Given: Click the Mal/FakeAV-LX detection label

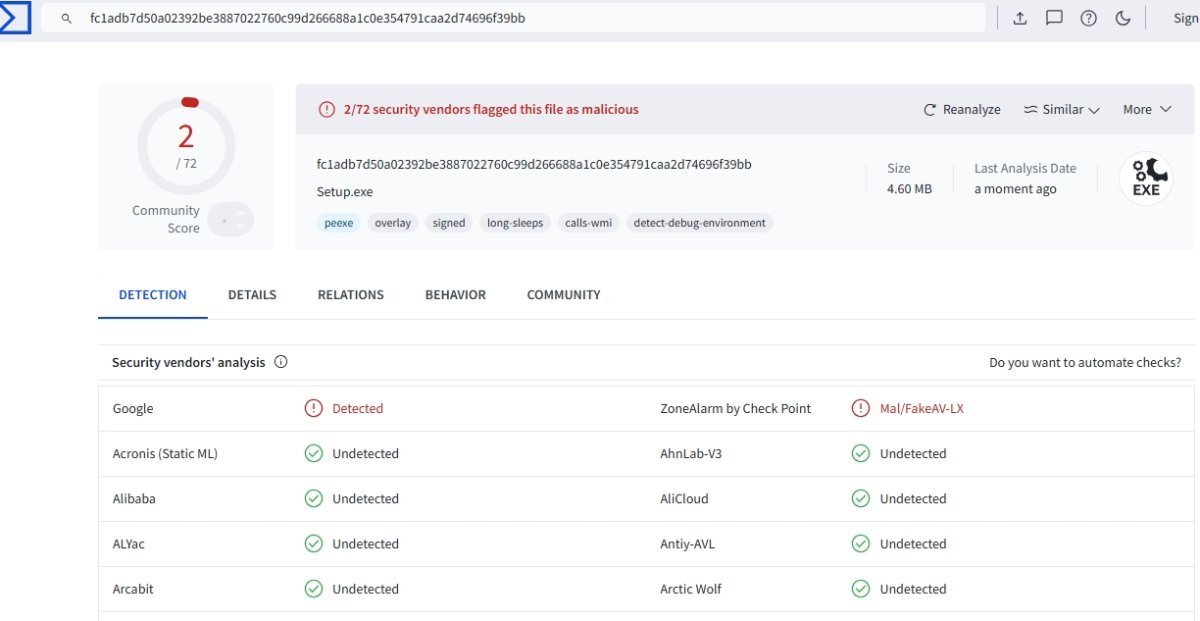Looking at the screenshot, I should pyautogui.click(x=922, y=409).
